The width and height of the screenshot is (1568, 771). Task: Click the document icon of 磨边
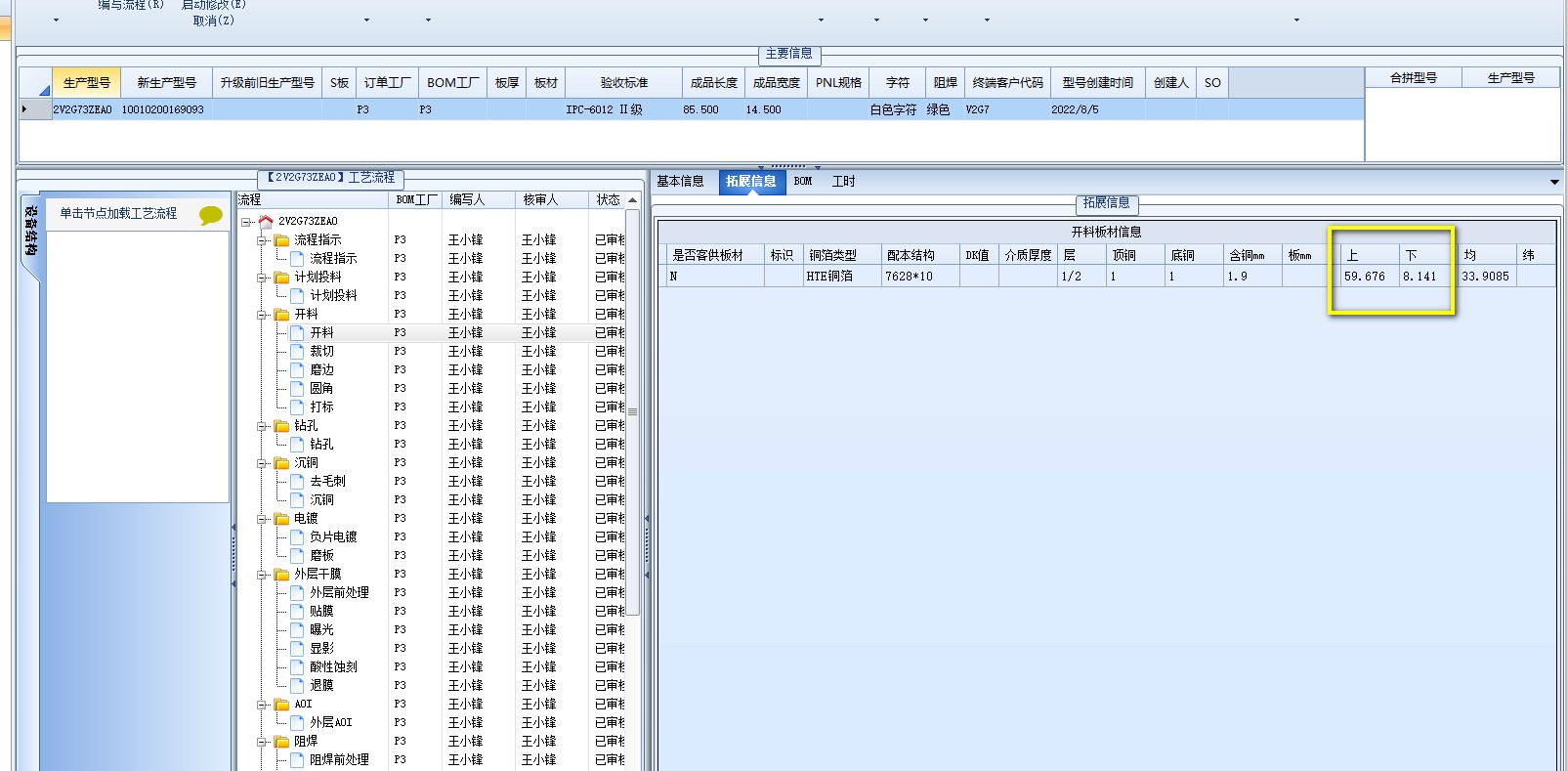[x=298, y=369]
